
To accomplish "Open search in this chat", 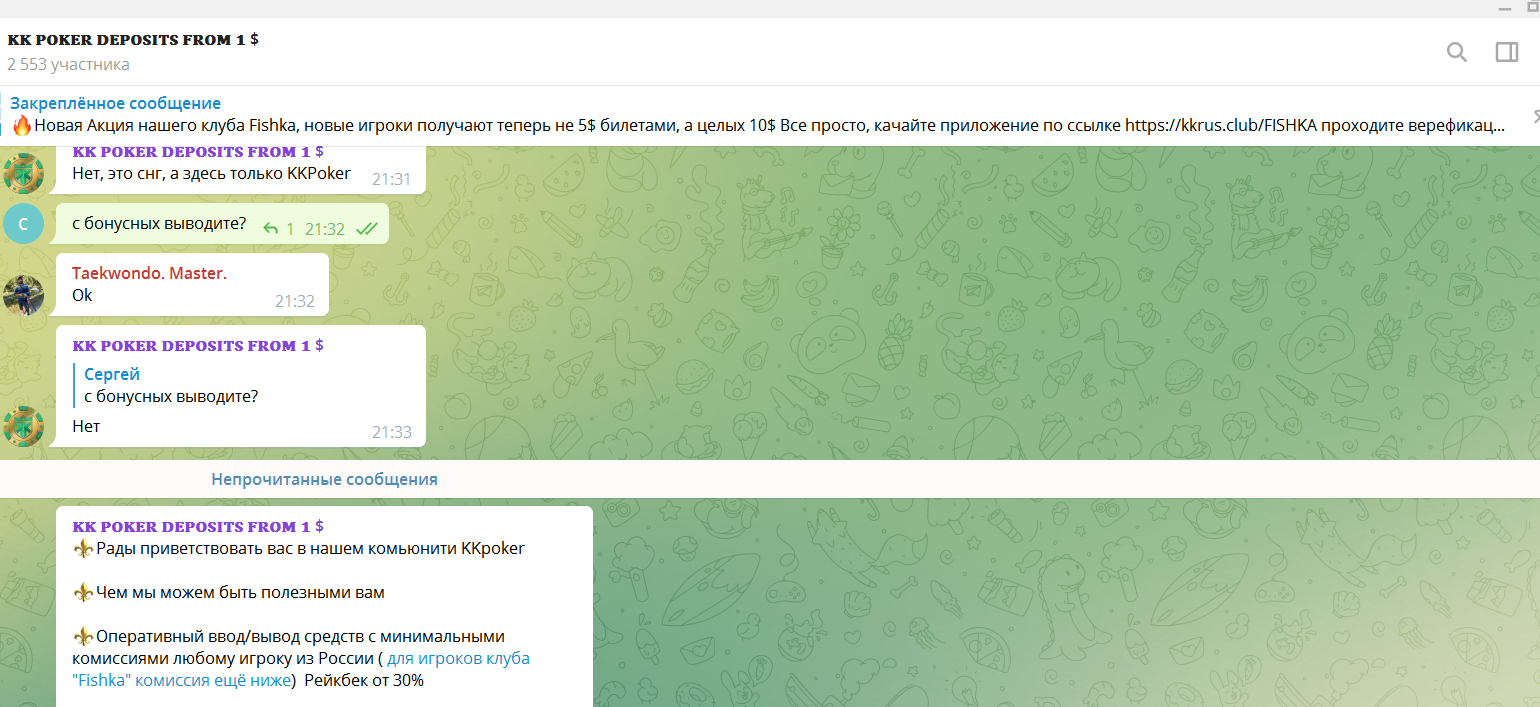I will [x=1457, y=52].
